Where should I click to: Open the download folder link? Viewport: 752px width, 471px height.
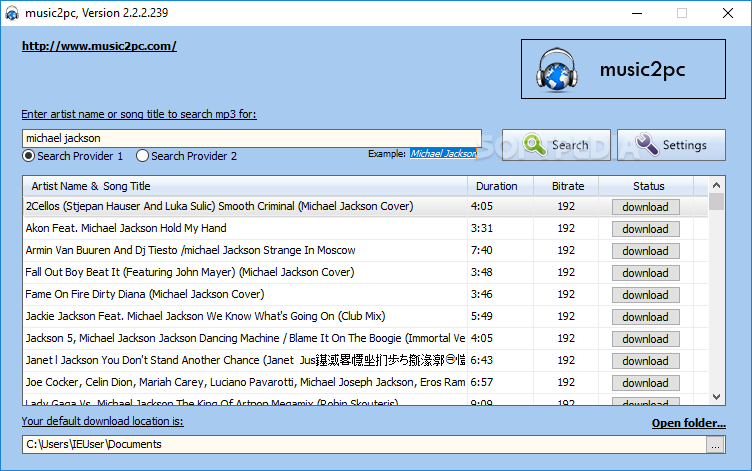click(x=688, y=423)
